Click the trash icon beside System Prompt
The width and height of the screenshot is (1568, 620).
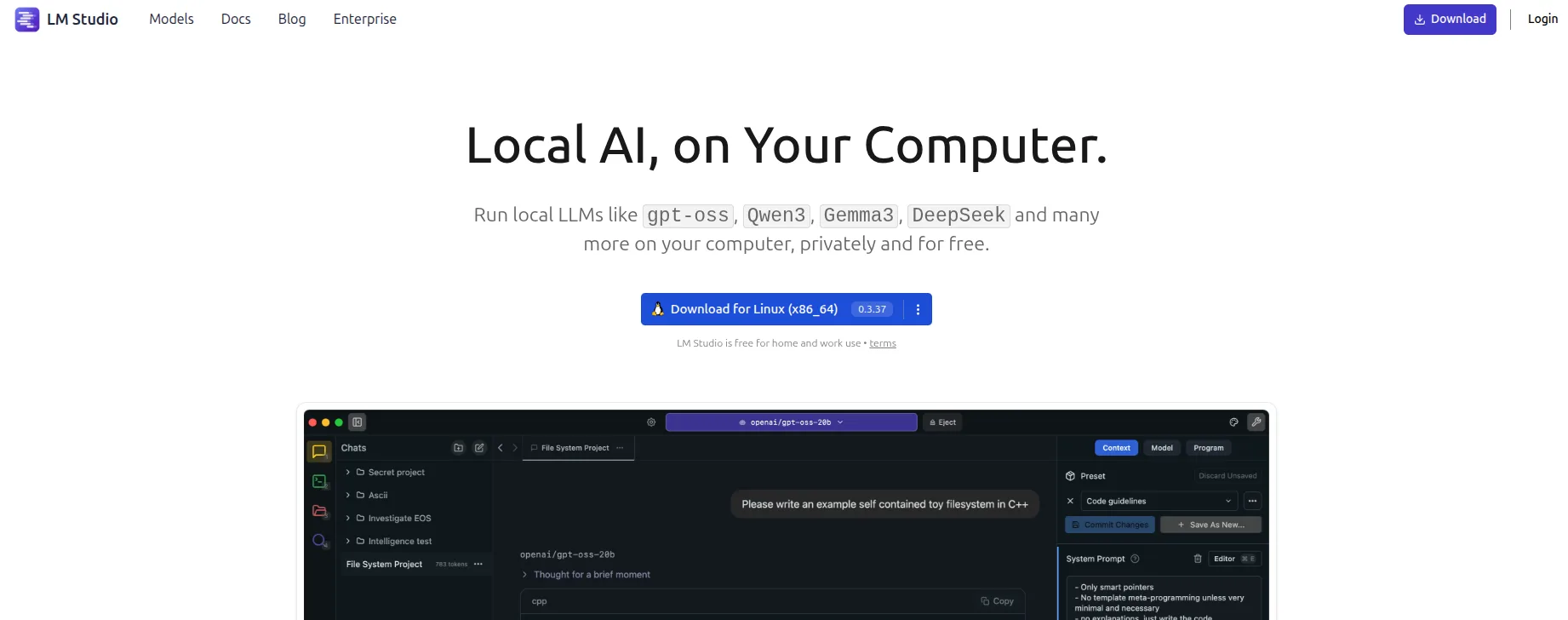[x=1198, y=559]
